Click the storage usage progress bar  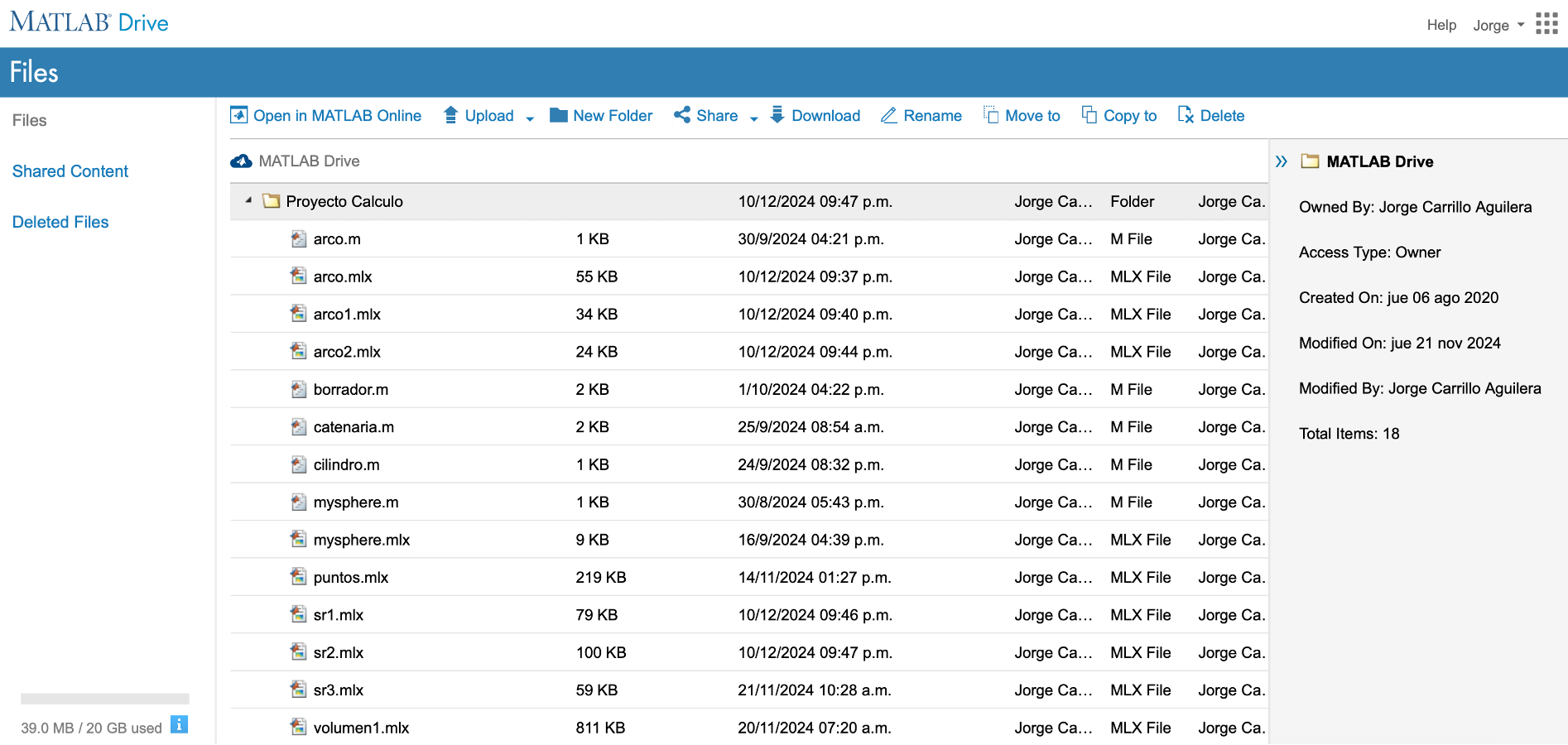[103, 699]
